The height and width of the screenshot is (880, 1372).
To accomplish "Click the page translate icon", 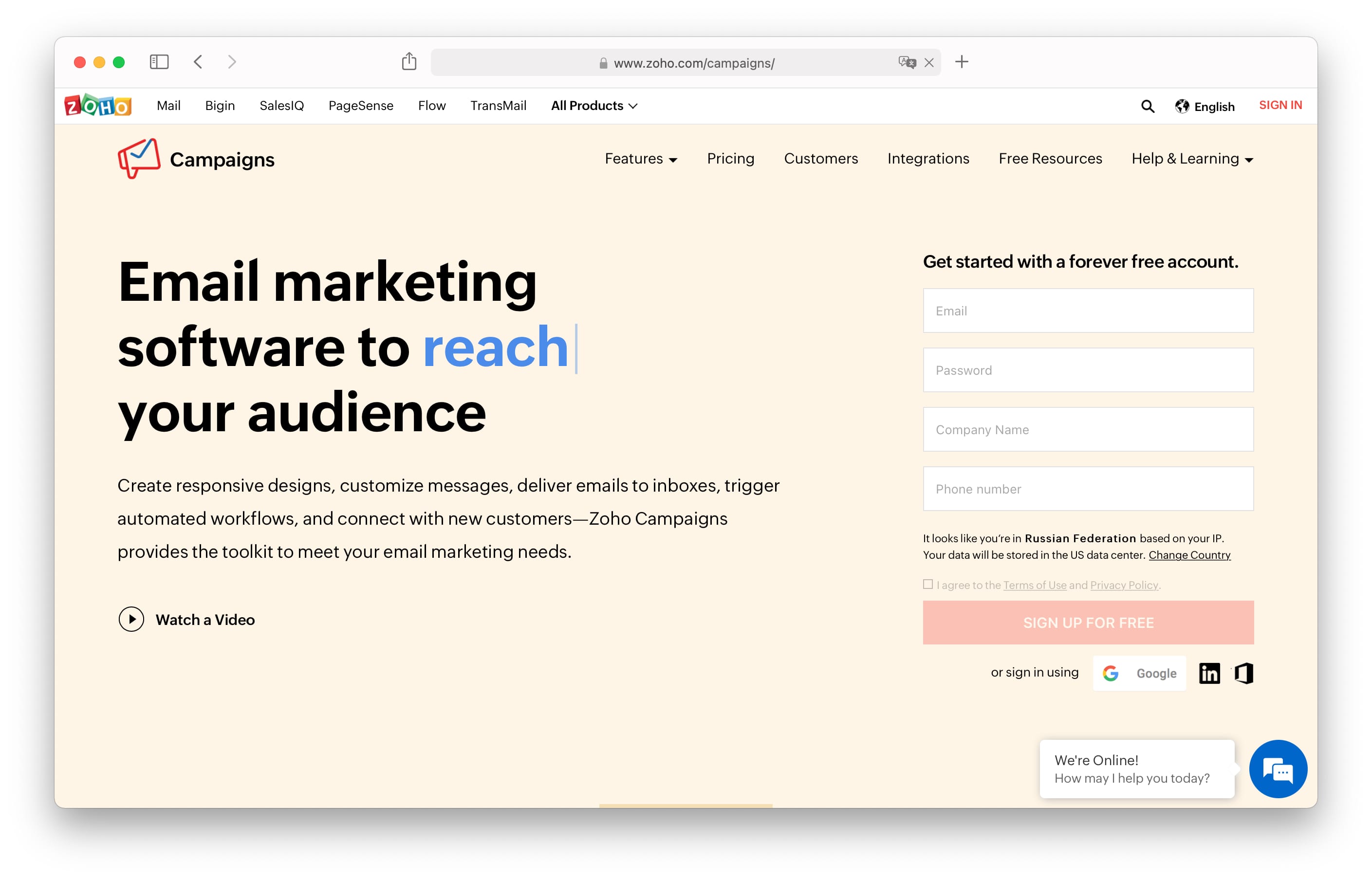I will pos(907,62).
